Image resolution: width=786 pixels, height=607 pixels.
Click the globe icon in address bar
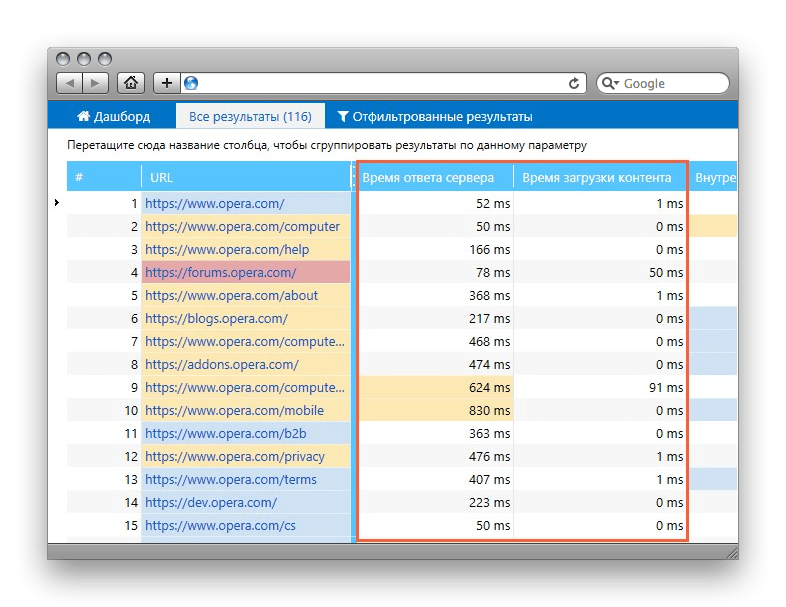[191, 83]
